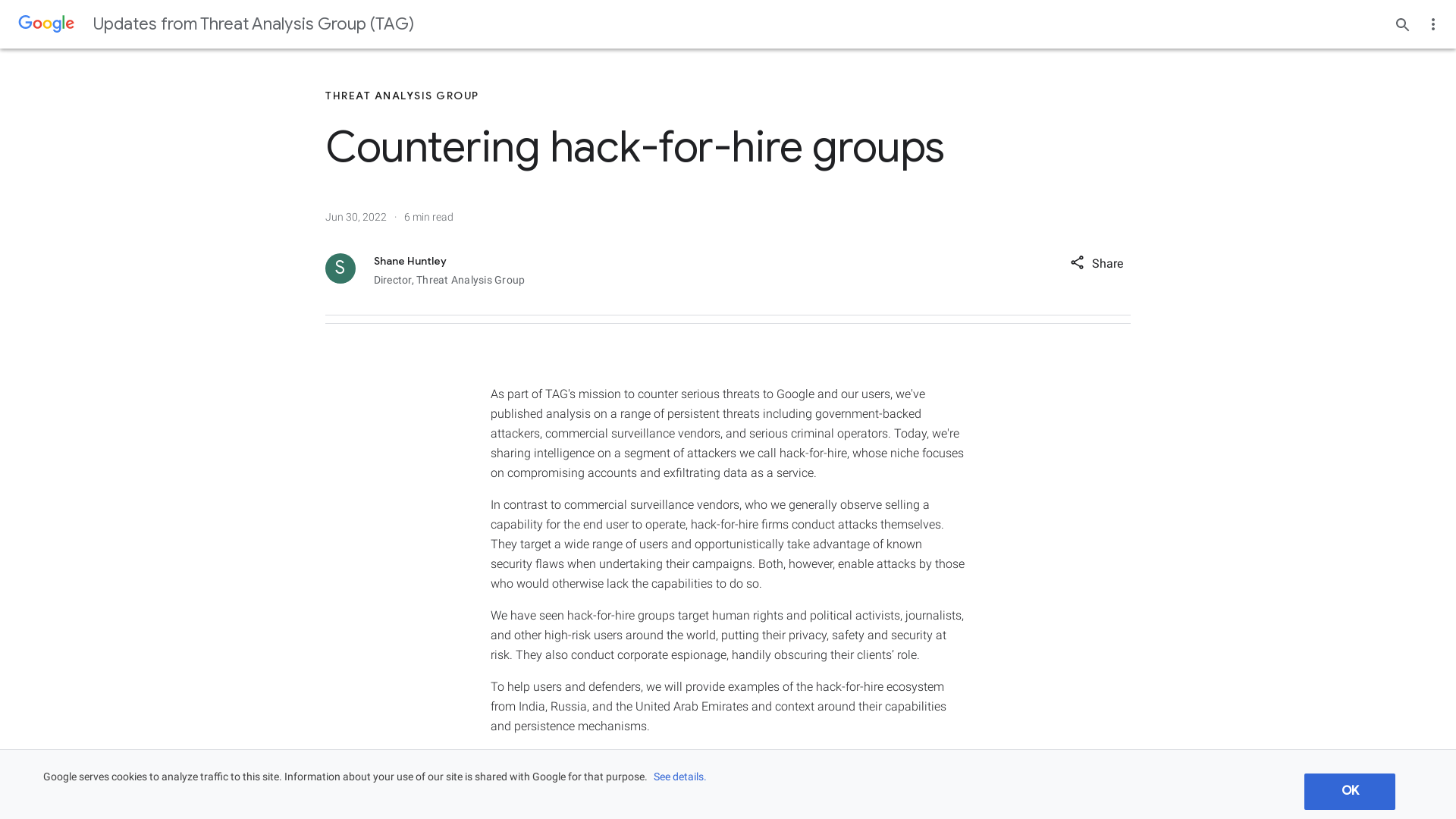Click the "6 min read" indicator

pyautogui.click(x=428, y=217)
